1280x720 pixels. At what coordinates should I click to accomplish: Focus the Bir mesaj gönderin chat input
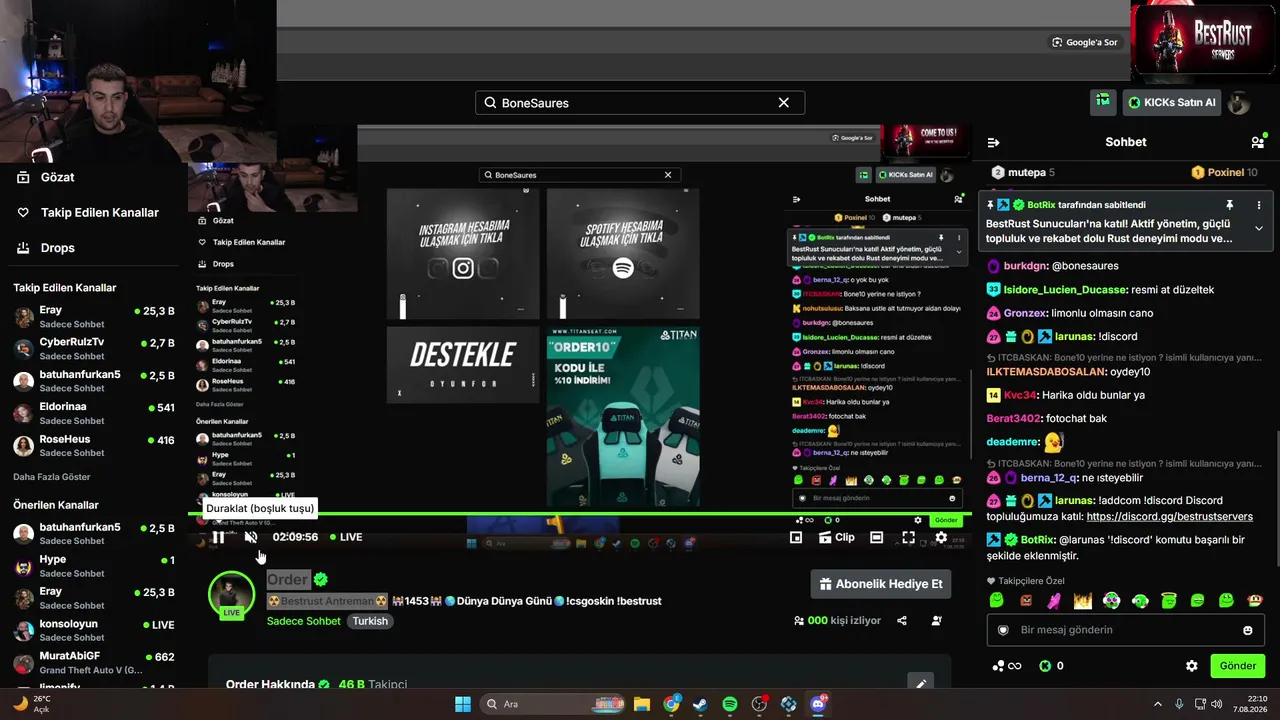pos(1124,630)
